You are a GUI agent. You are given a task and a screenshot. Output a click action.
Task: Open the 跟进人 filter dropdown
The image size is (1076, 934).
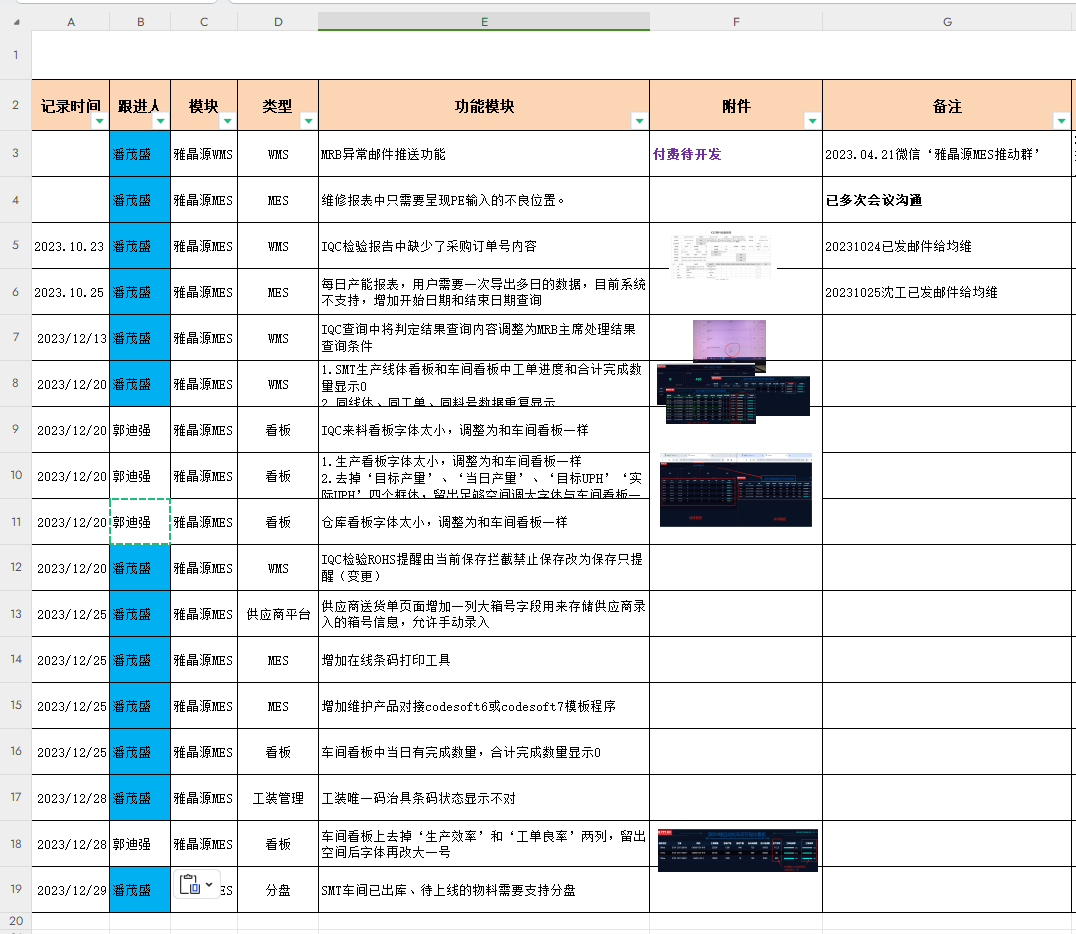pyautogui.click(x=159, y=121)
